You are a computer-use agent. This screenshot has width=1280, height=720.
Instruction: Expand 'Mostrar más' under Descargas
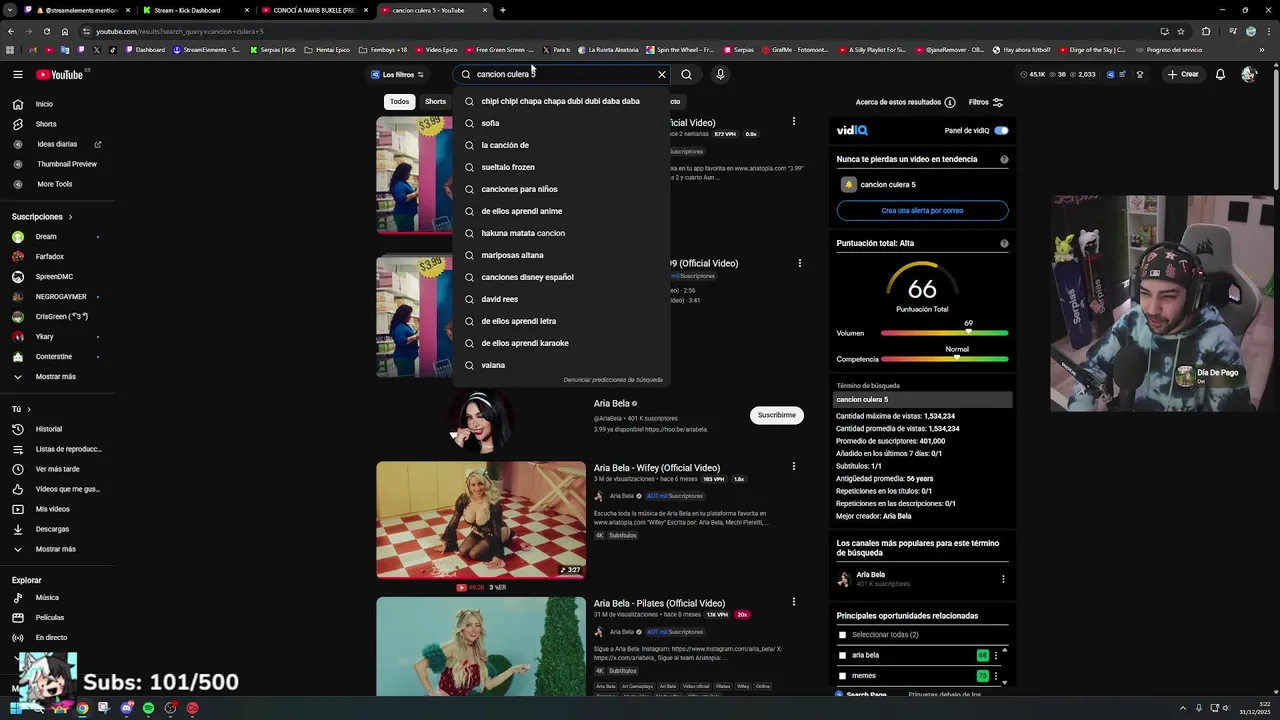click(56, 549)
